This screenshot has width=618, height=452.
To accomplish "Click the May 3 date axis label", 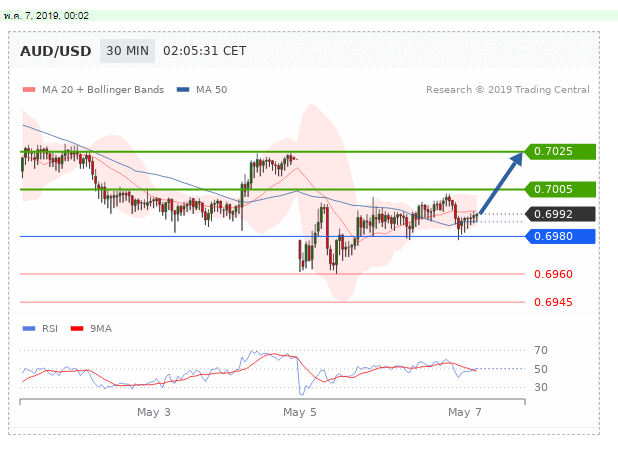I will pos(154,413).
